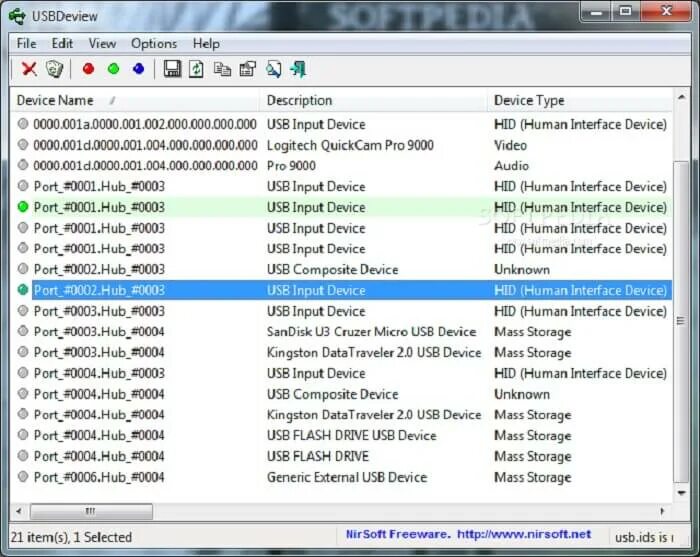This screenshot has height=557, width=700.
Task: Select the 'Generic External USB Device' cell
Action: pos(347,477)
